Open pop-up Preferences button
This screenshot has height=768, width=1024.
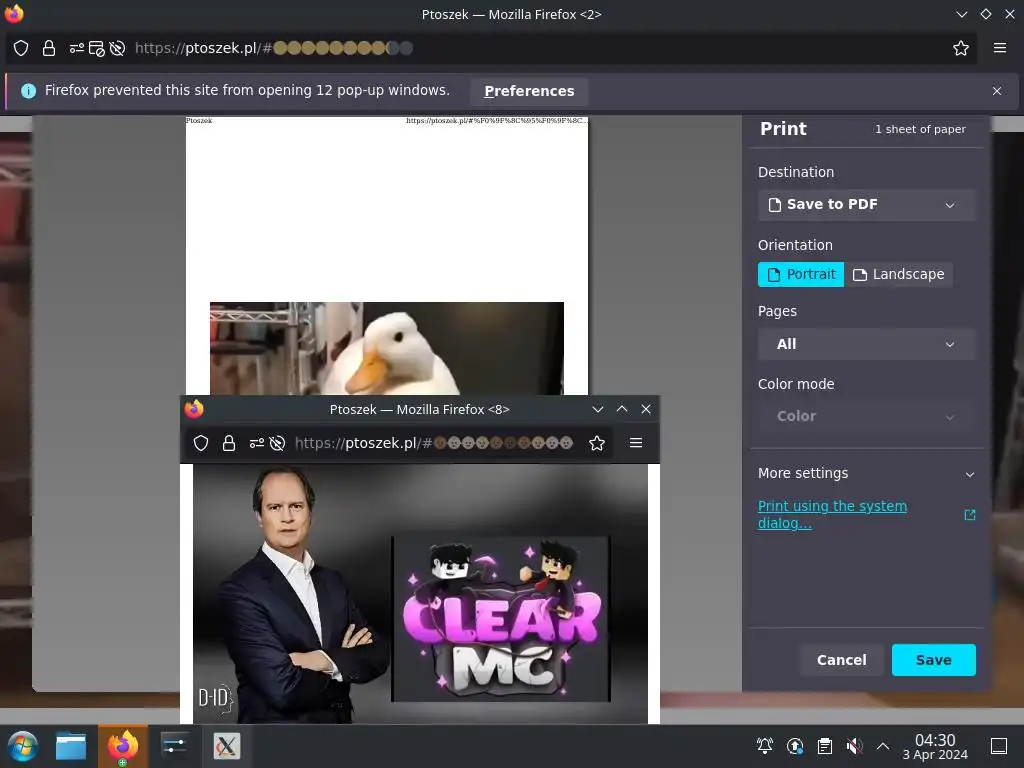(529, 91)
